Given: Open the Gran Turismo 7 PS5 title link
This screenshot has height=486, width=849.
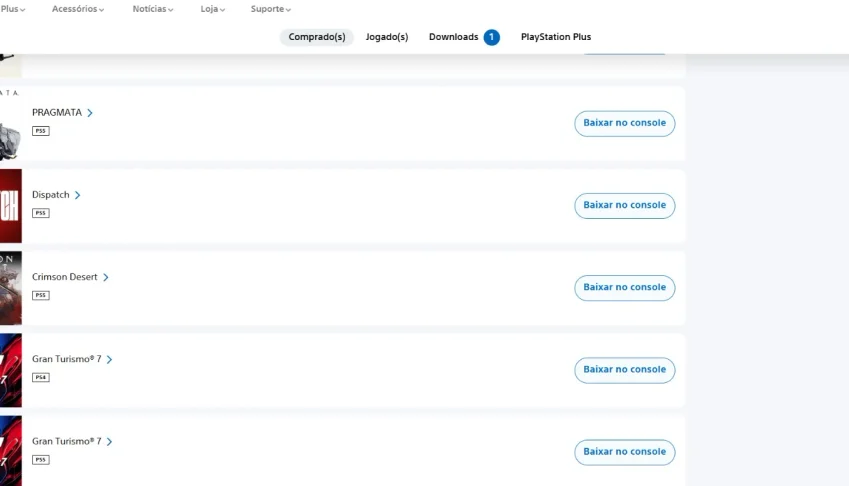Looking at the screenshot, I should click(x=67, y=442).
